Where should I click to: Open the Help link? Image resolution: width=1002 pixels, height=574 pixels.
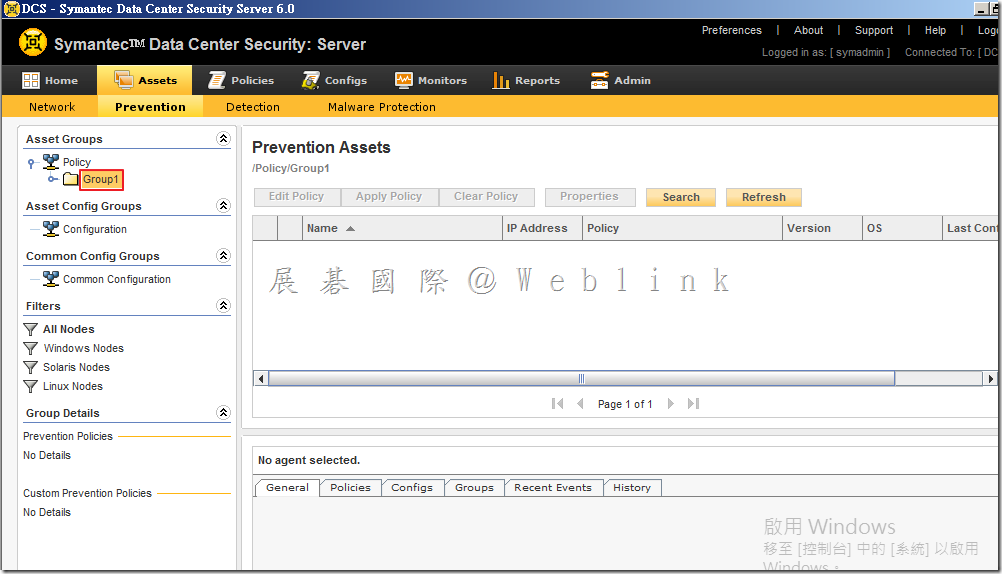coord(935,30)
